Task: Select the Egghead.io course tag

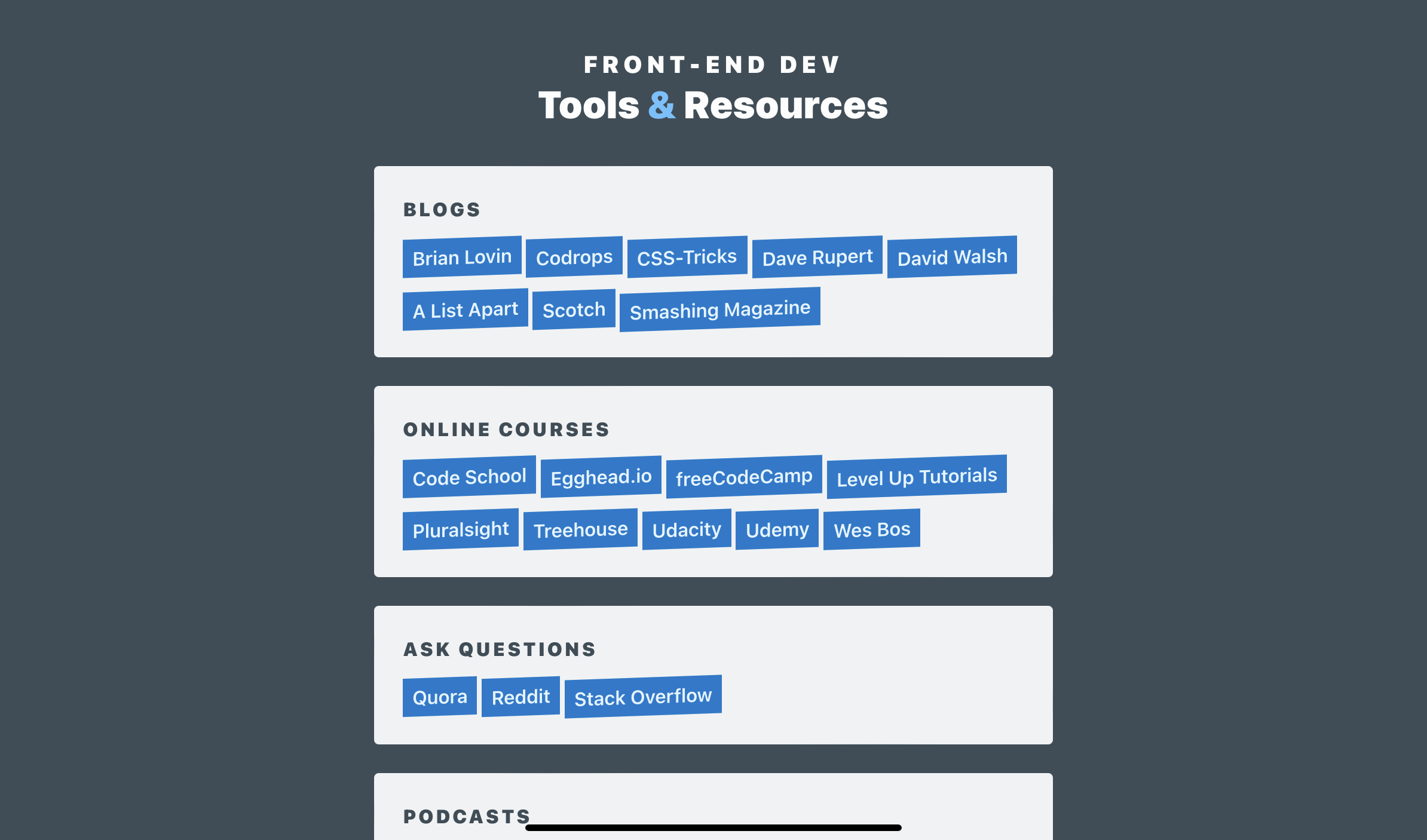Action: point(602,476)
